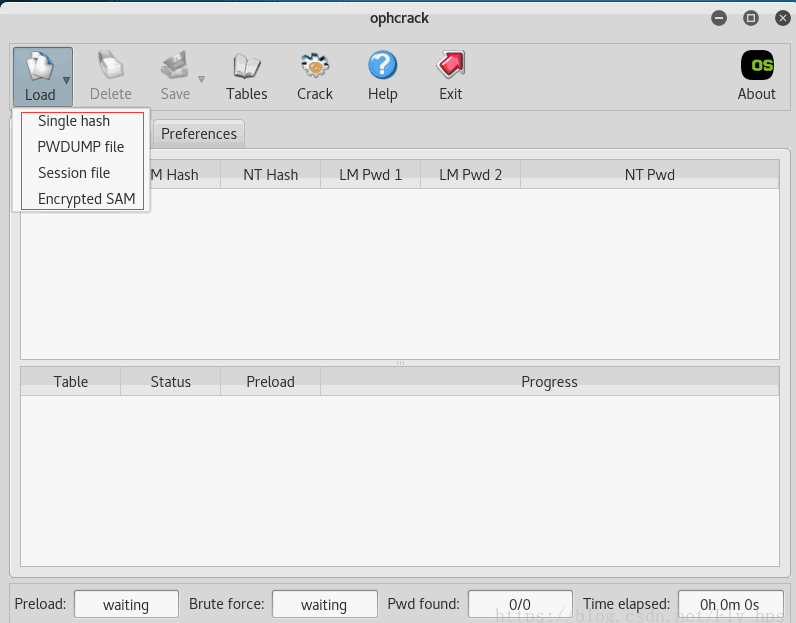Screen dimensions: 796x623
Task: Close the ophcrack window
Action: 783,19
